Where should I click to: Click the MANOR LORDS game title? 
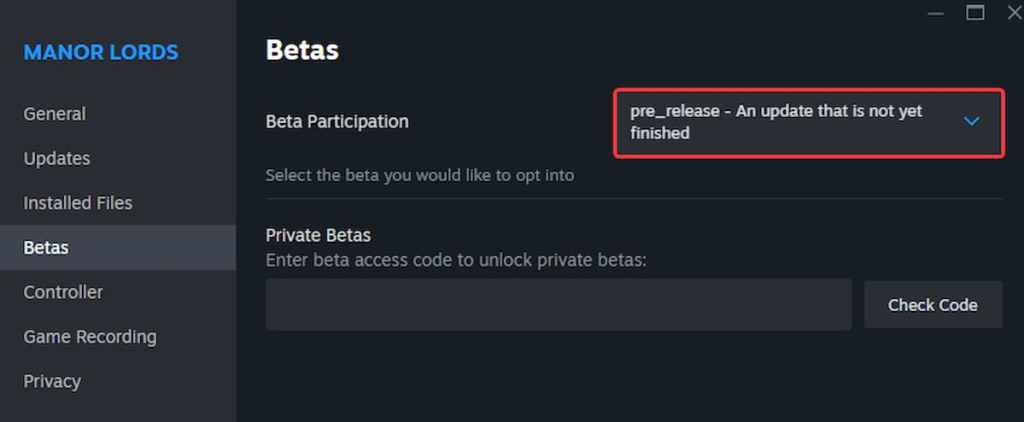point(101,52)
